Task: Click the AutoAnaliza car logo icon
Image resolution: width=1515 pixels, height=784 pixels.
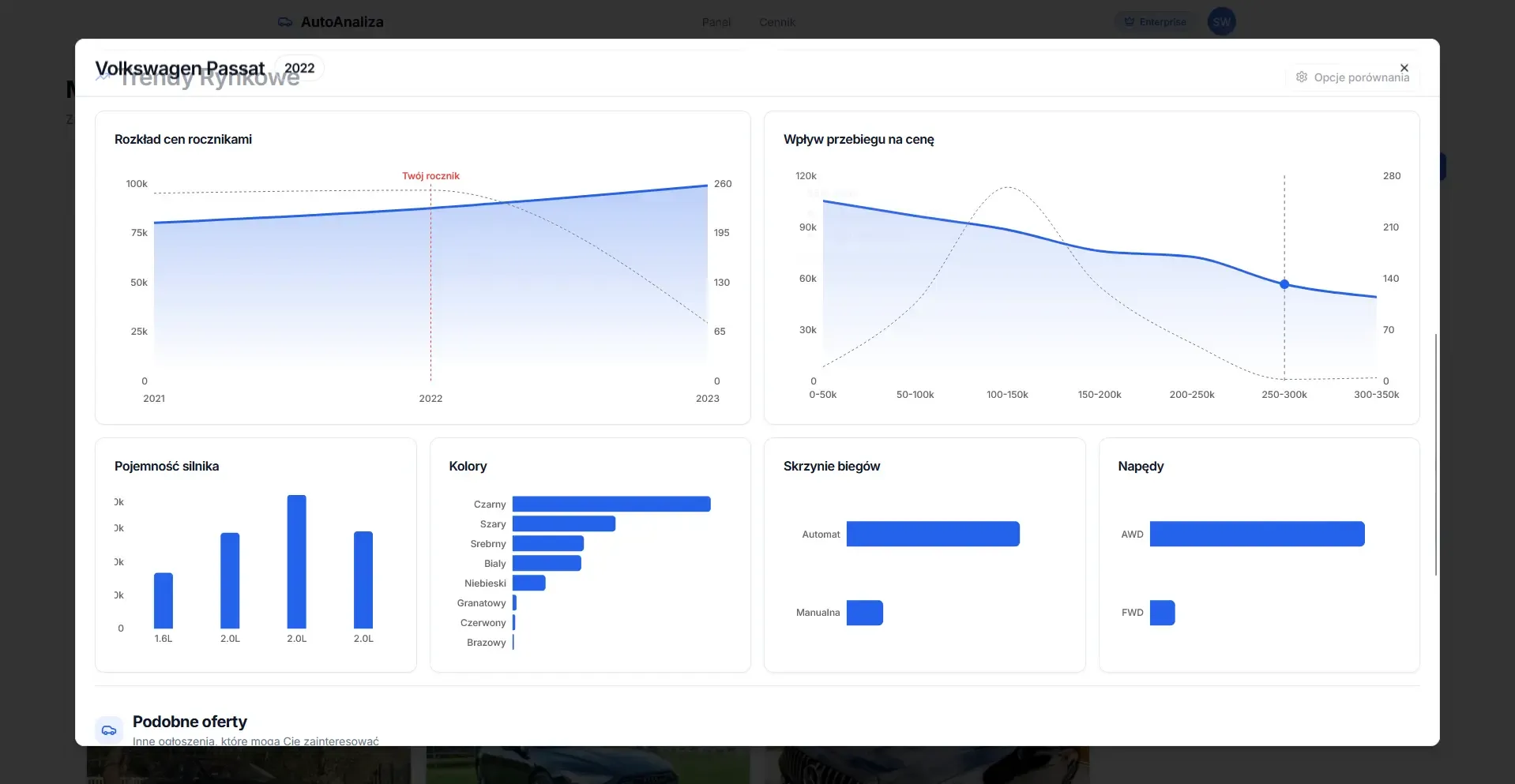Action: [x=285, y=22]
